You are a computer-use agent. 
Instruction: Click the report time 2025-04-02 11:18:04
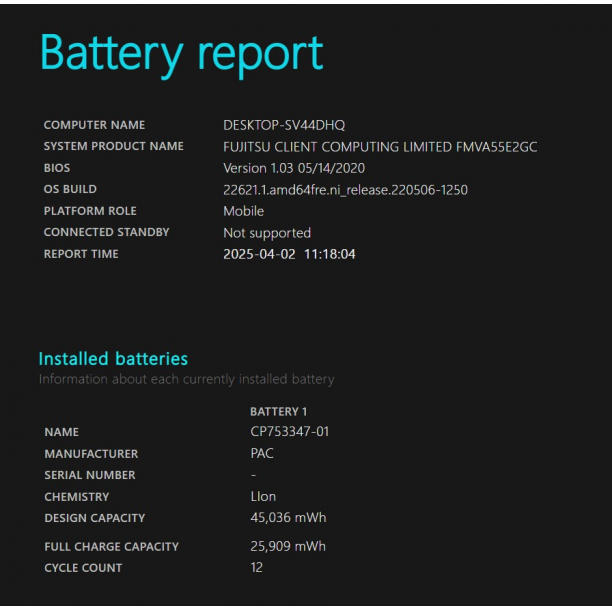(289, 254)
